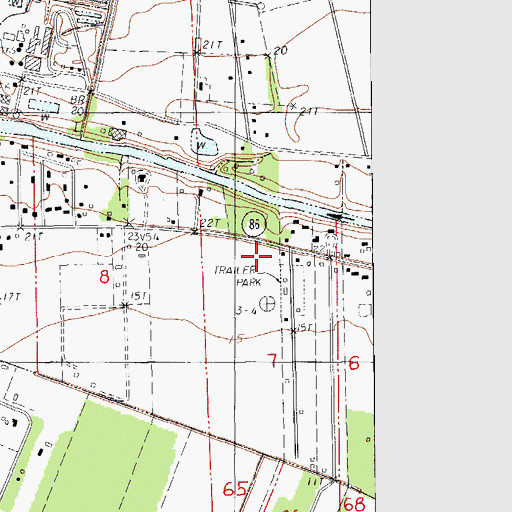The height and width of the screenshot is (512, 512).
Task: Click the red number 65
Action: point(235,489)
